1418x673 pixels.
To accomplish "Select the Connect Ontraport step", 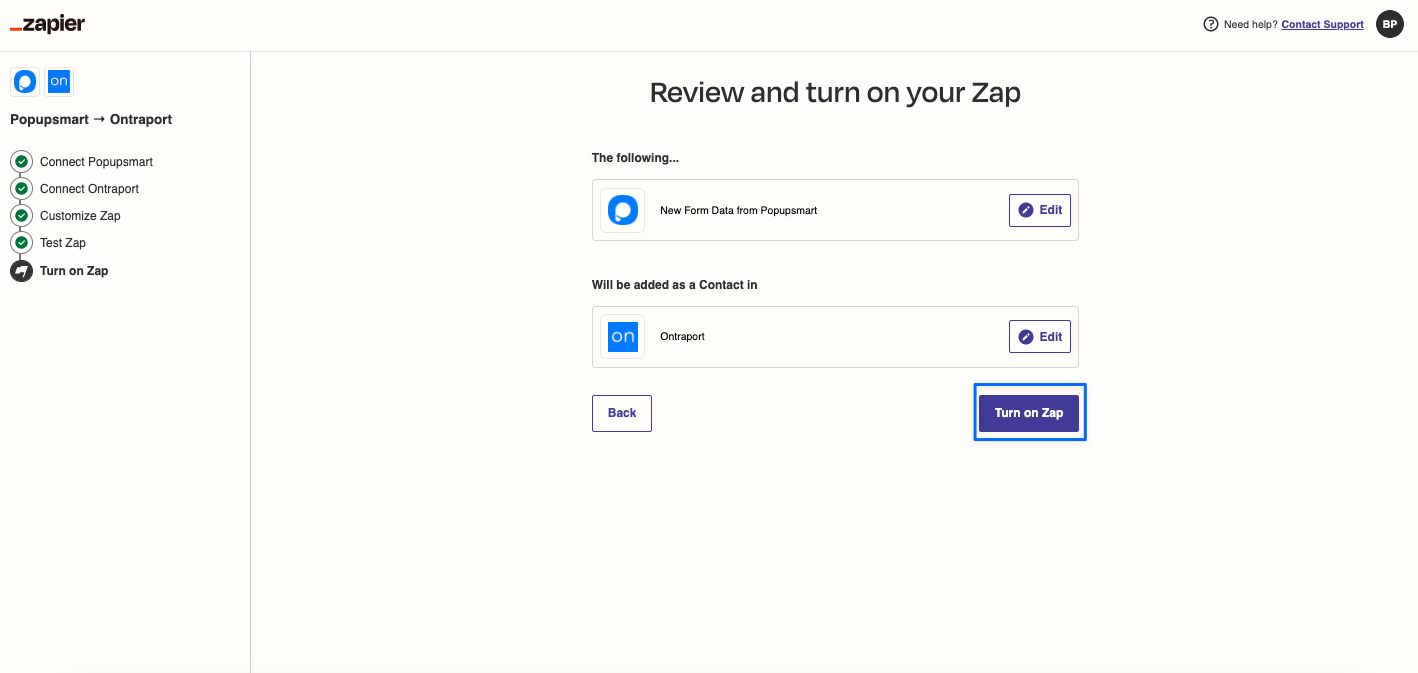I will pyautogui.click(x=89, y=188).
